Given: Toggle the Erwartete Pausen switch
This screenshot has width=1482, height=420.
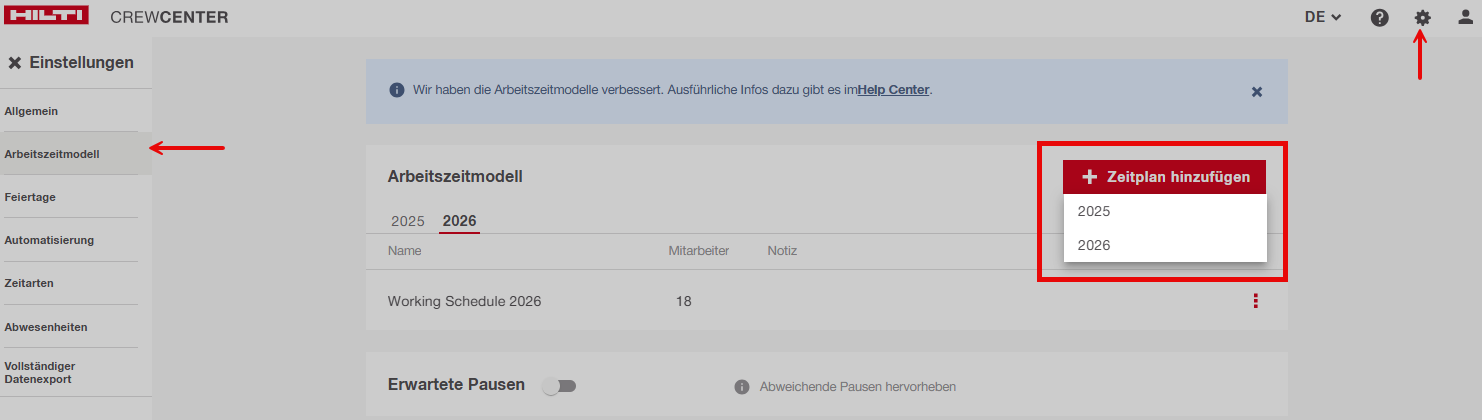Looking at the screenshot, I should tap(559, 386).
